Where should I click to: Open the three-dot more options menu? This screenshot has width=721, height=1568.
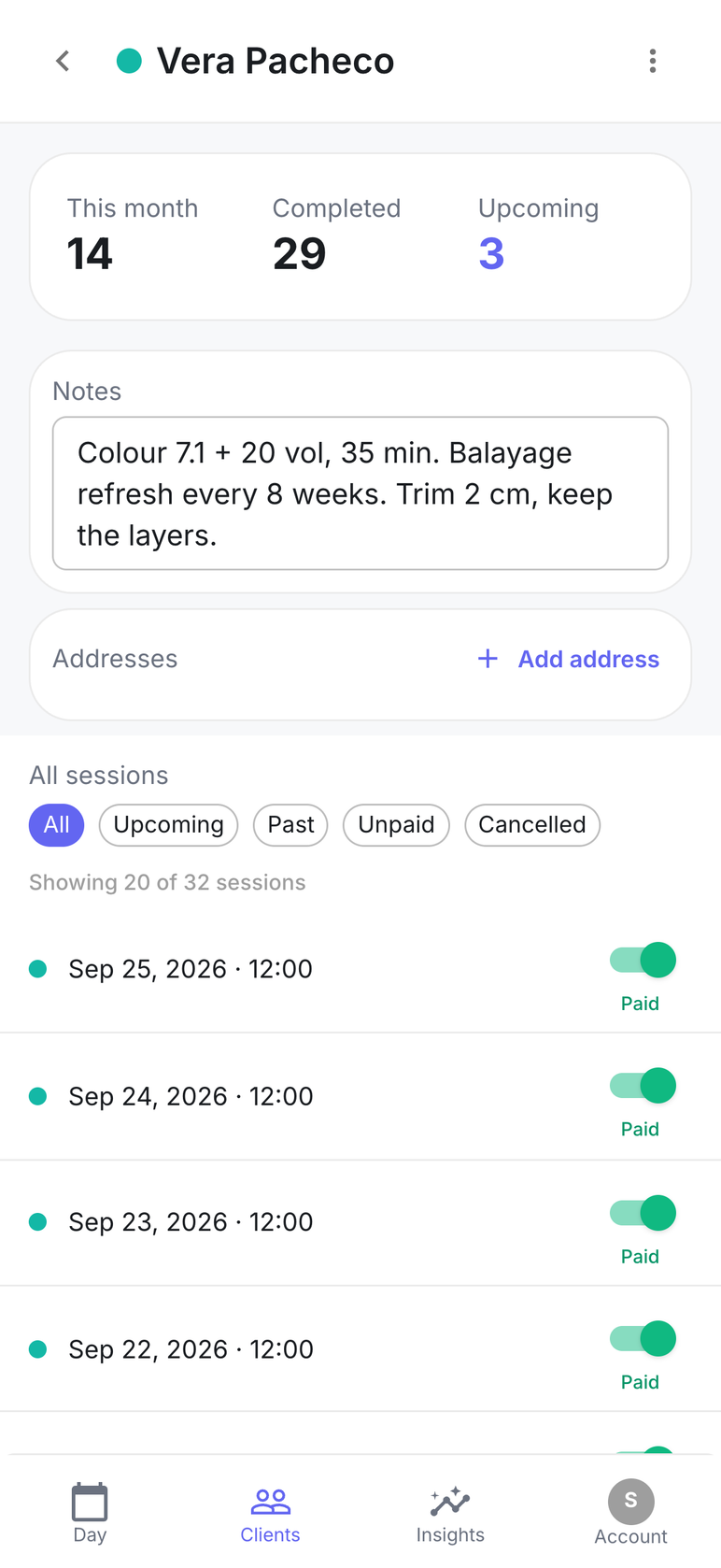pos(653,62)
